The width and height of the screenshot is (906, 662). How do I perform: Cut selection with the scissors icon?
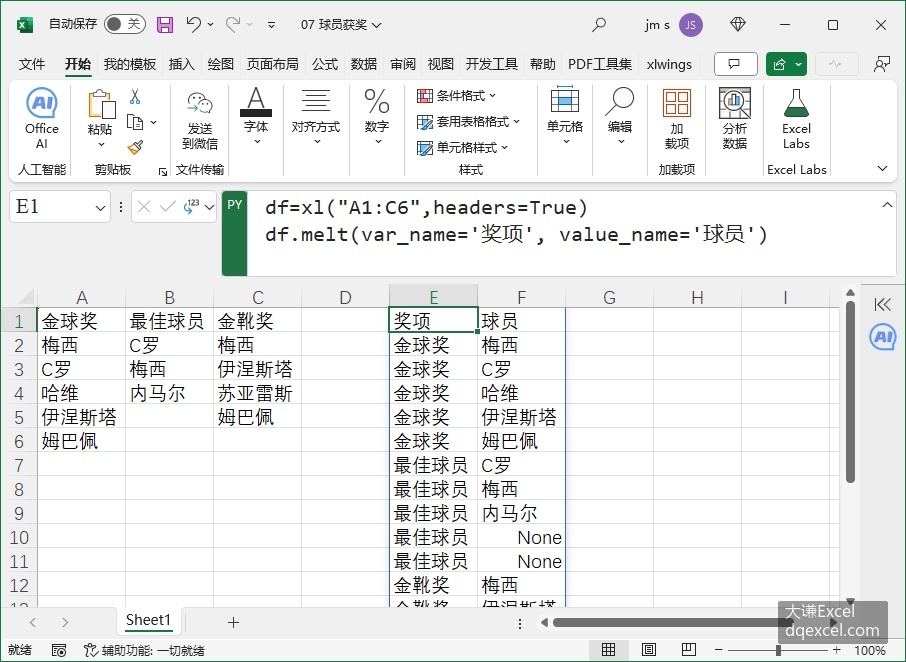(135, 96)
